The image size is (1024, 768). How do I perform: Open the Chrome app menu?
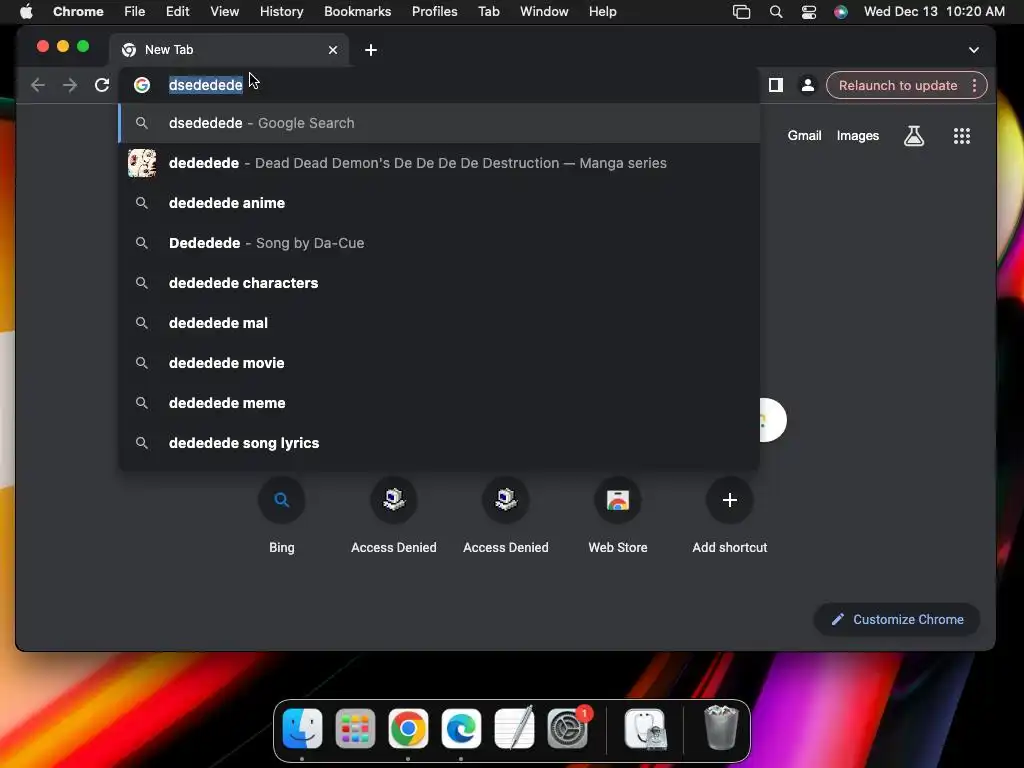click(x=78, y=12)
